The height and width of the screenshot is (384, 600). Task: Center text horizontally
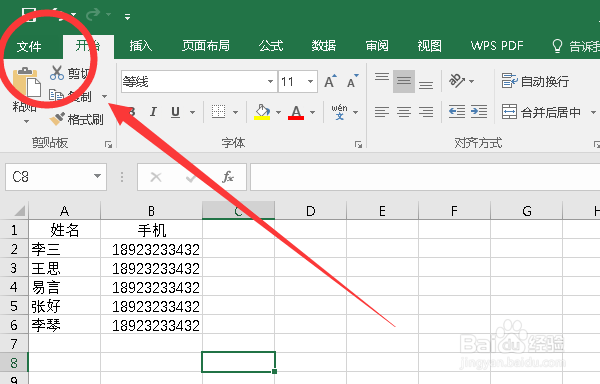[404, 112]
